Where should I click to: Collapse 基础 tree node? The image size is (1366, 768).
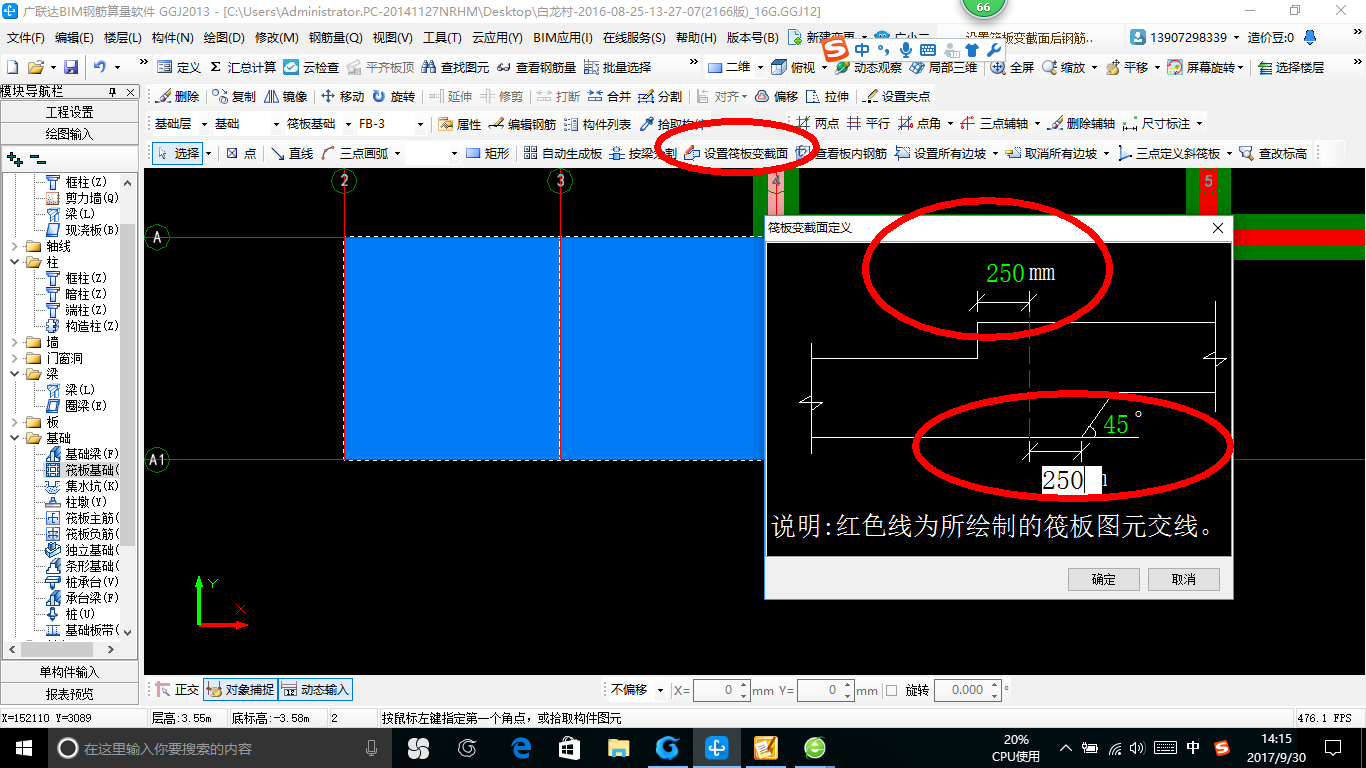tap(14, 438)
